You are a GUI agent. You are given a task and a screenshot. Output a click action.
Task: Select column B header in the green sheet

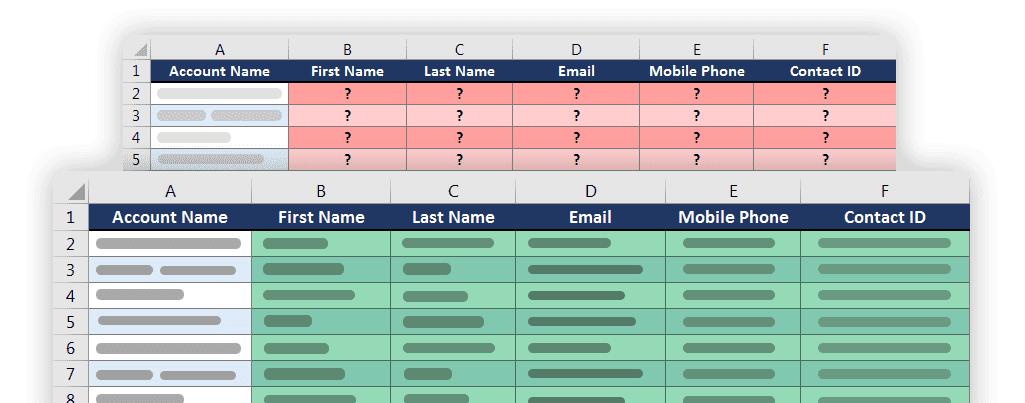[321, 191]
